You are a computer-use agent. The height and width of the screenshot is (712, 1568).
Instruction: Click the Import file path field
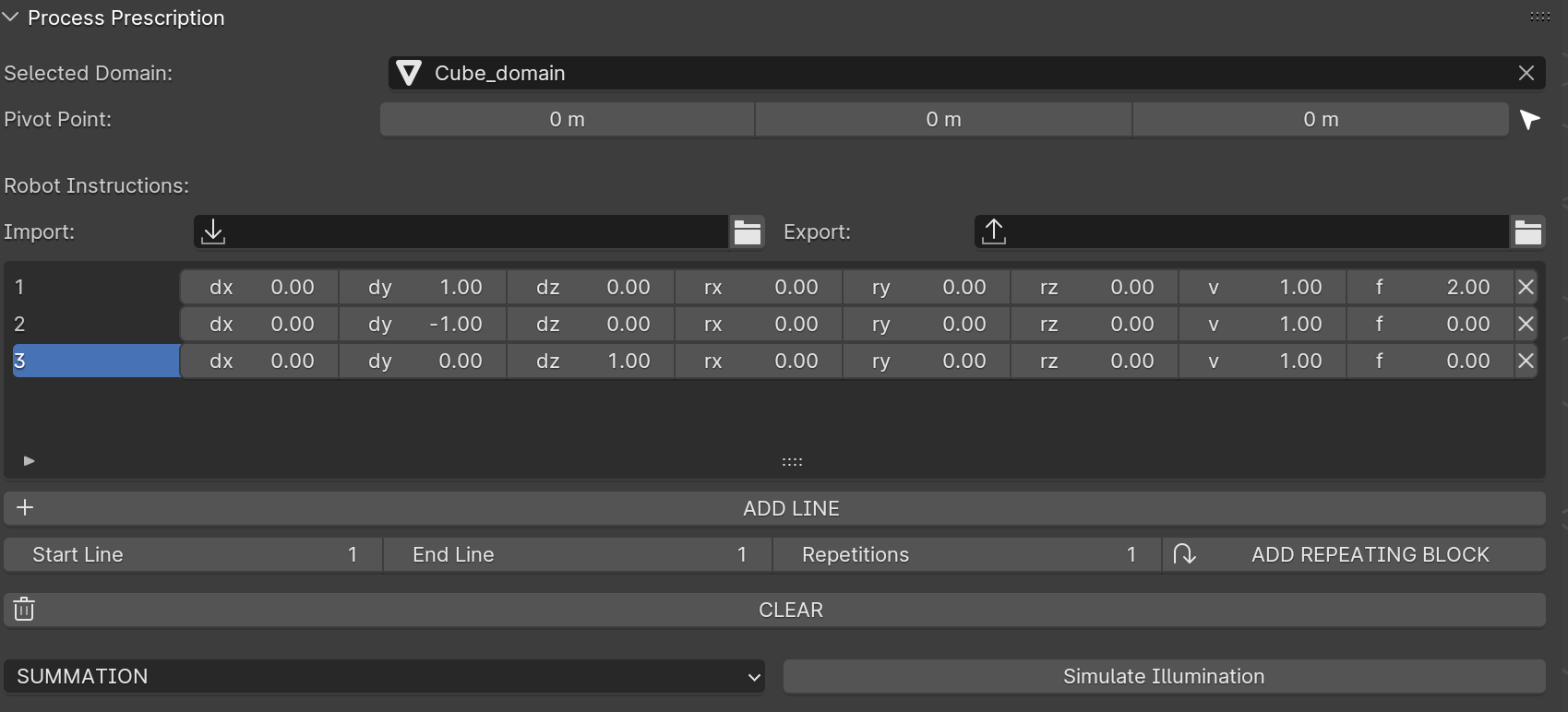[x=461, y=231]
